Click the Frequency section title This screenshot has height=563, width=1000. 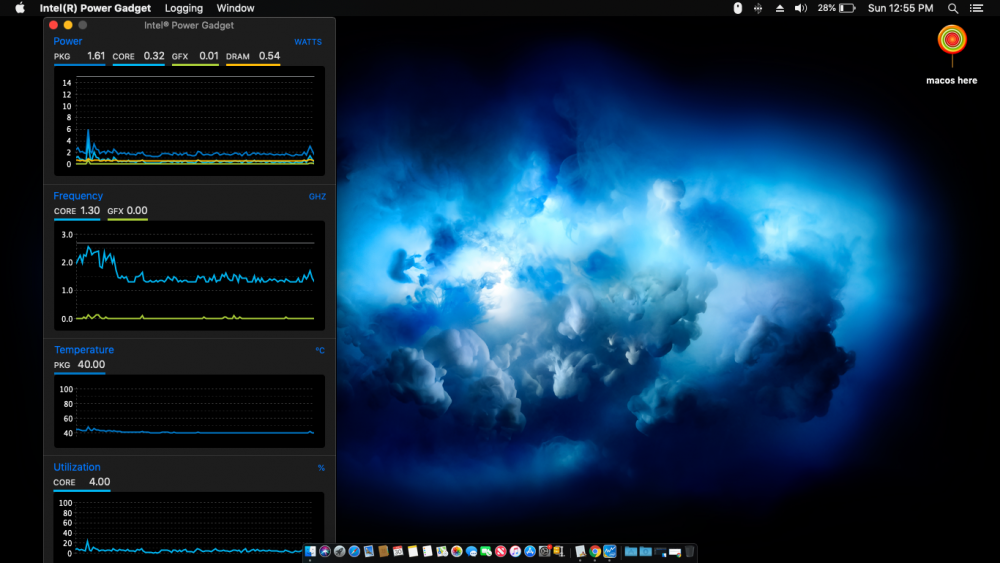pyautogui.click(x=78, y=196)
